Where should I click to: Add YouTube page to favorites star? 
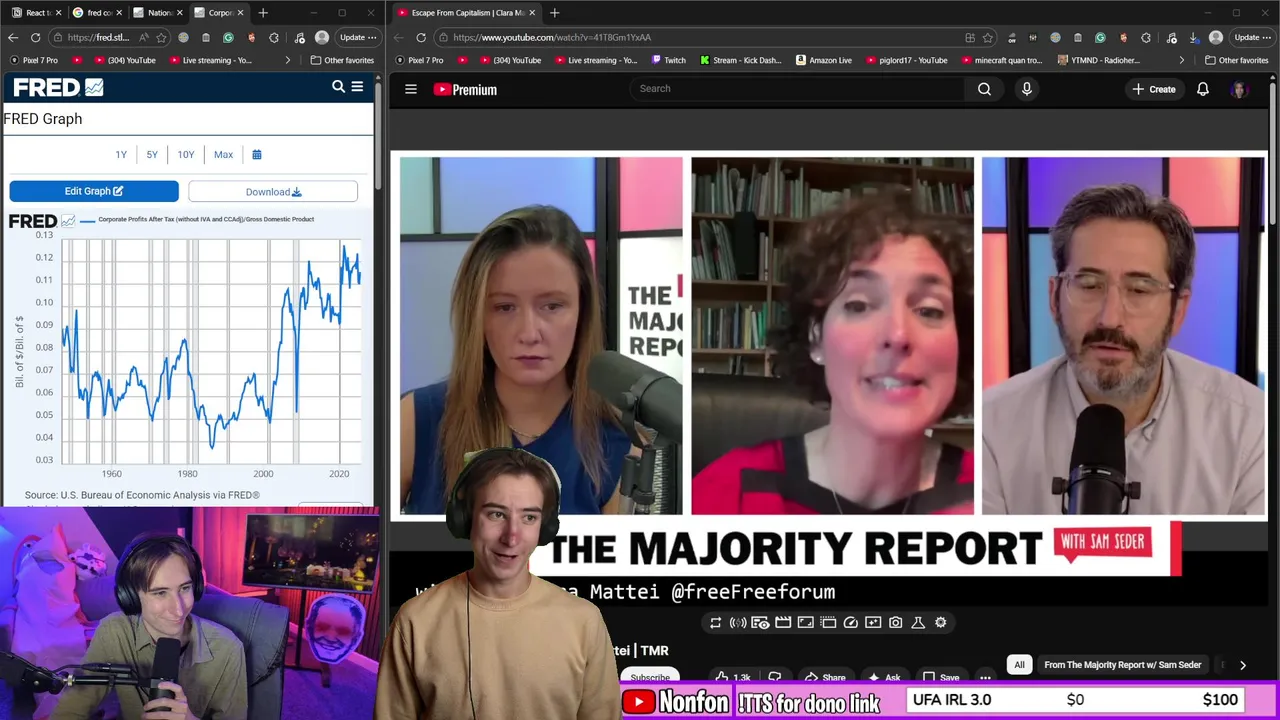[987, 38]
